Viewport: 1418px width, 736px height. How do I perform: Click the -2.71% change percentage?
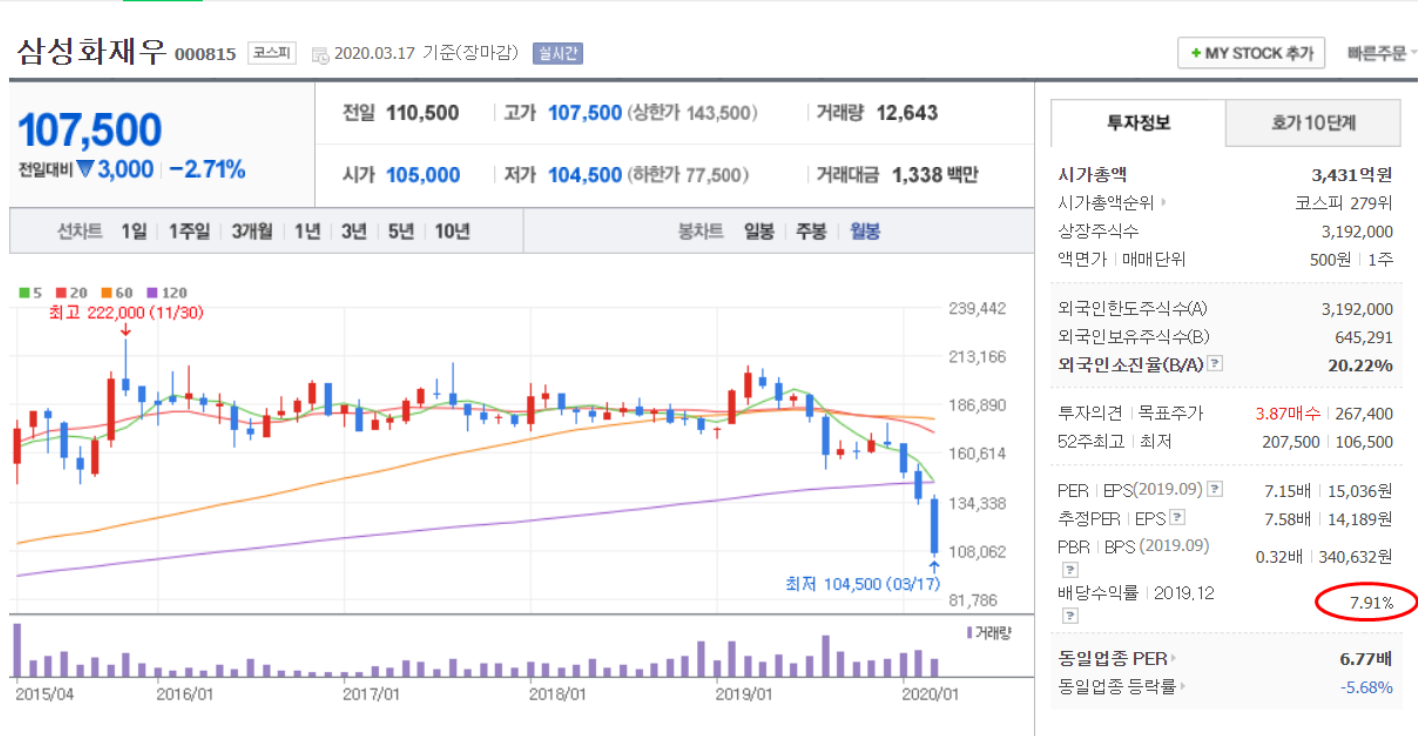[207, 169]
